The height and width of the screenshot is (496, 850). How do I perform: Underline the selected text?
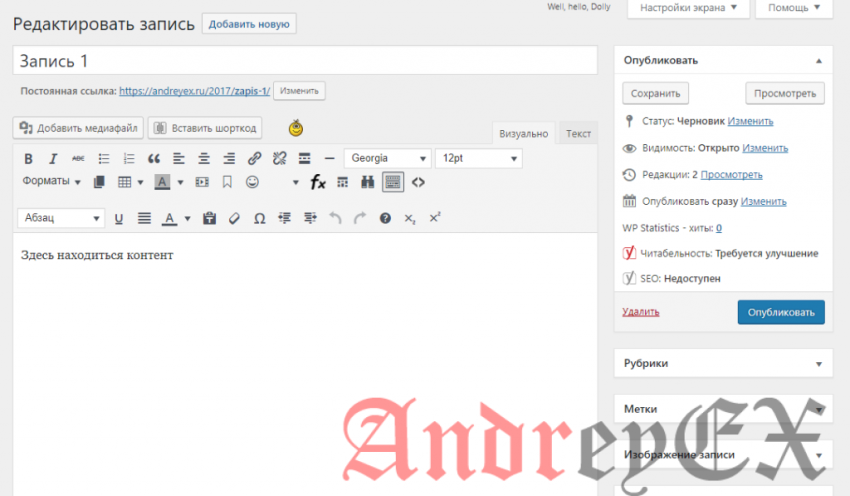coord(119,218)
